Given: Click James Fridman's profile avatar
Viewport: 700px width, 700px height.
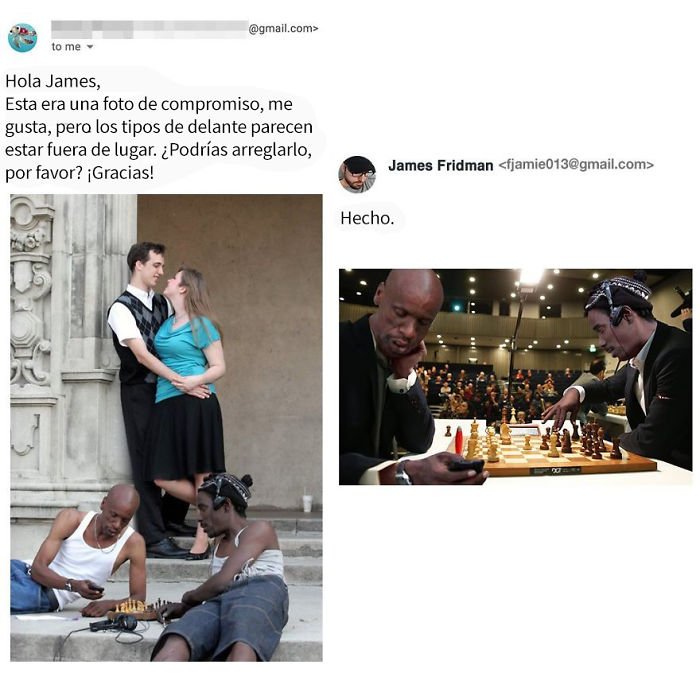Looking at the screenshot, I should tap(357, 174).
